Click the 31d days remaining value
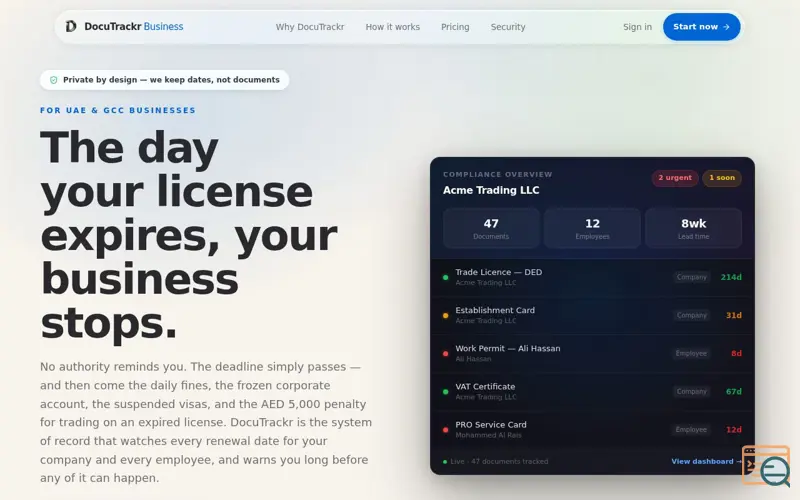This screenshot has width=800, height=500. click(x=734, y=316)
